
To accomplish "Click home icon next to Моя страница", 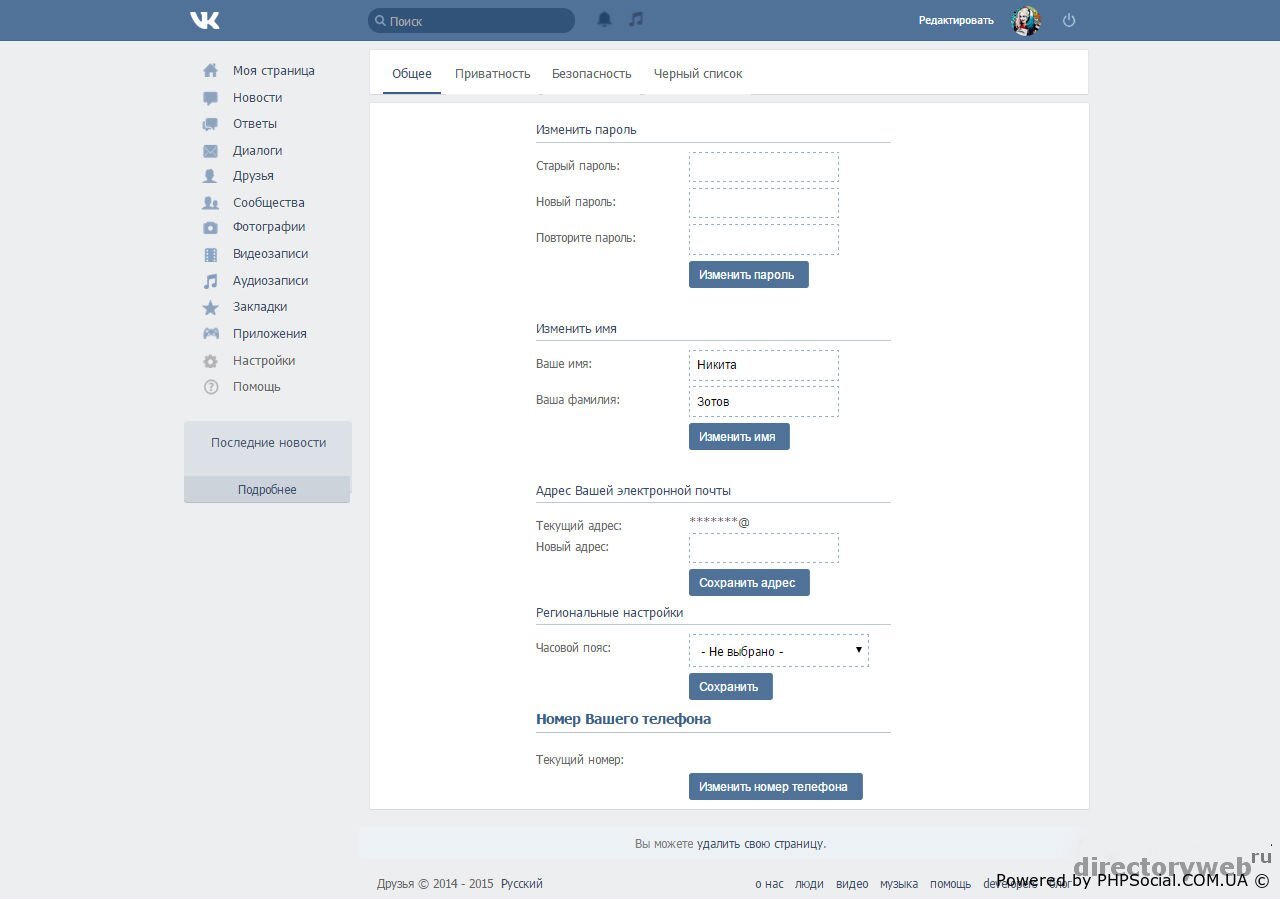I will point(210,71).
